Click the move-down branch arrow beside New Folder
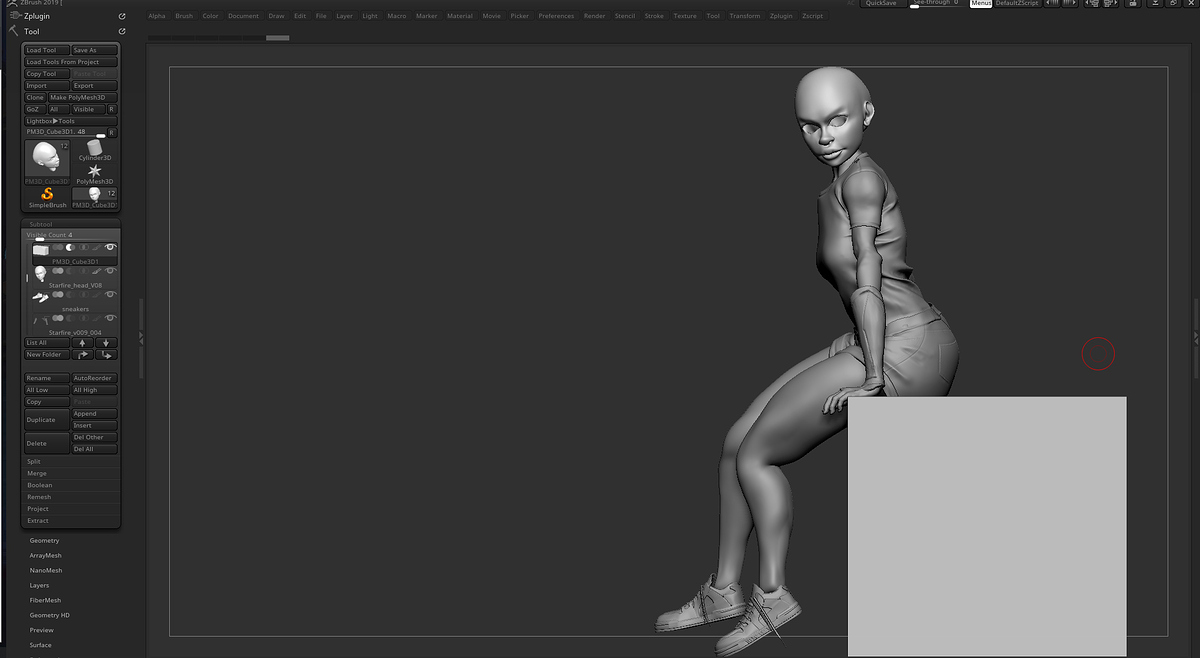 tap(106, 355)
